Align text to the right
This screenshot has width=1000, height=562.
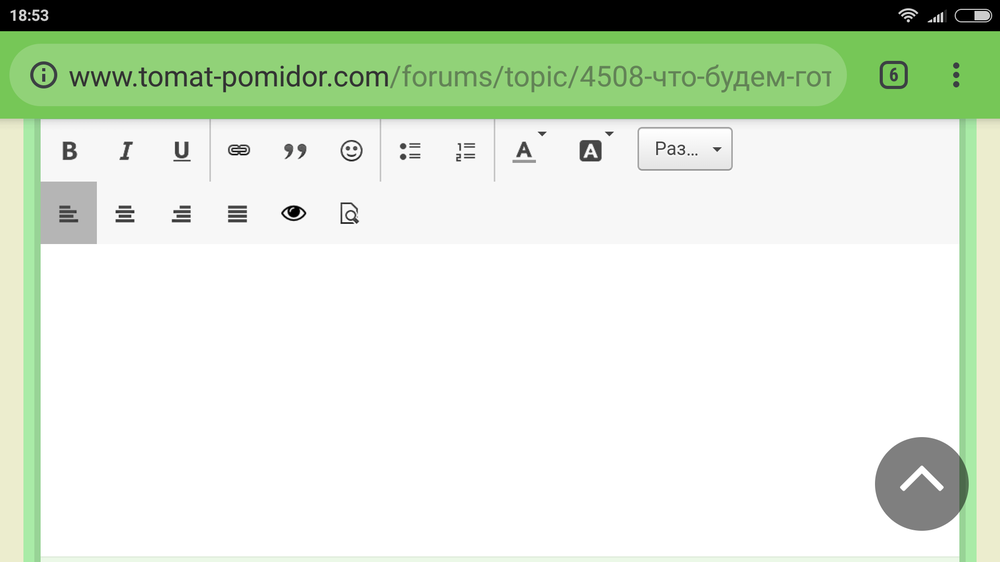[181, 213]
